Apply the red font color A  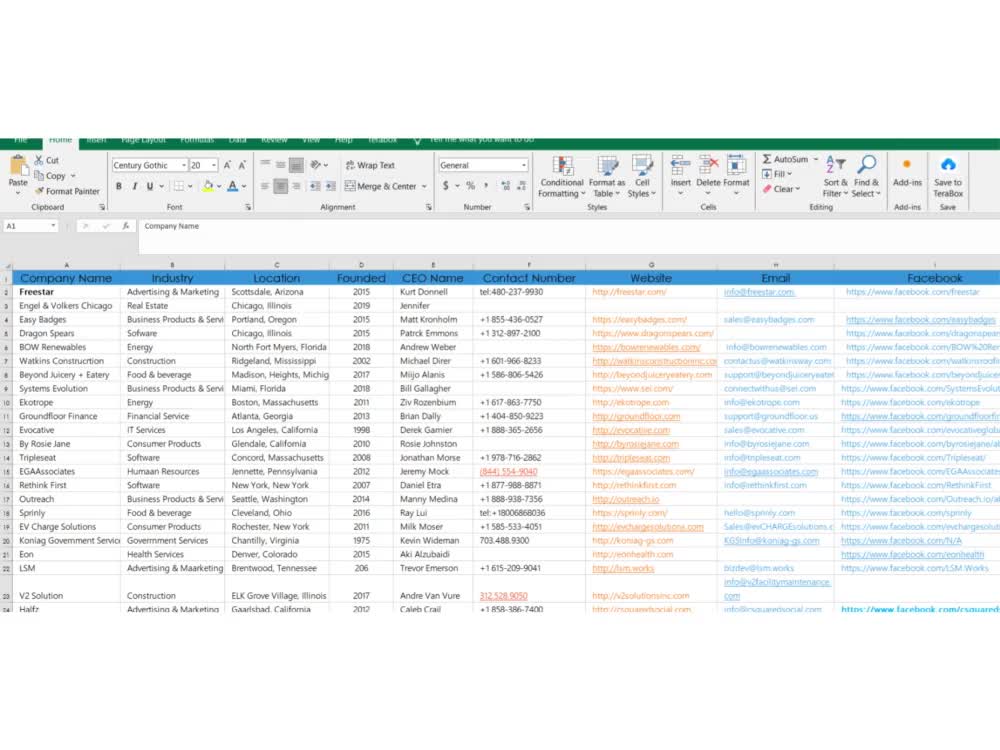point(233,186)
